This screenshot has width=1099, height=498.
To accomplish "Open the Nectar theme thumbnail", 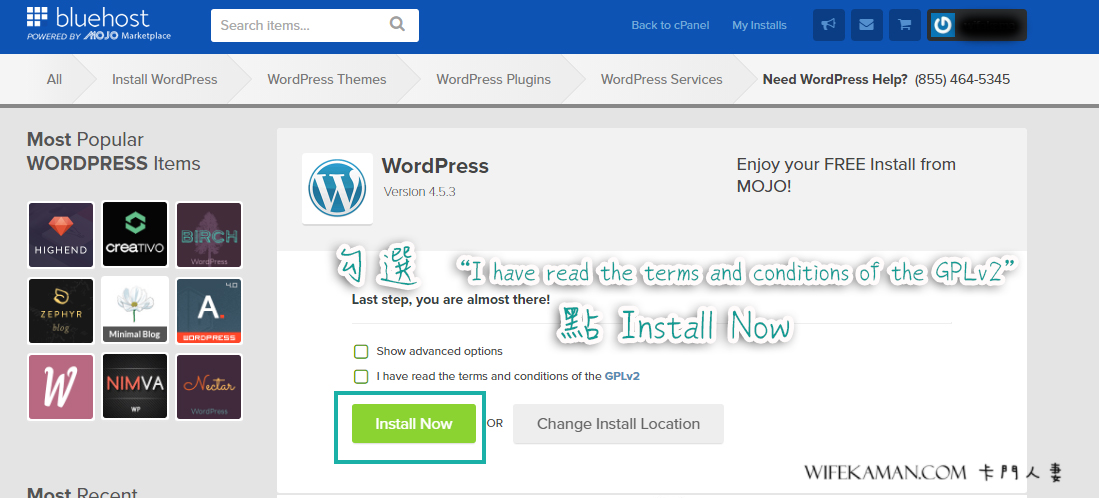I will coord(209,387).
